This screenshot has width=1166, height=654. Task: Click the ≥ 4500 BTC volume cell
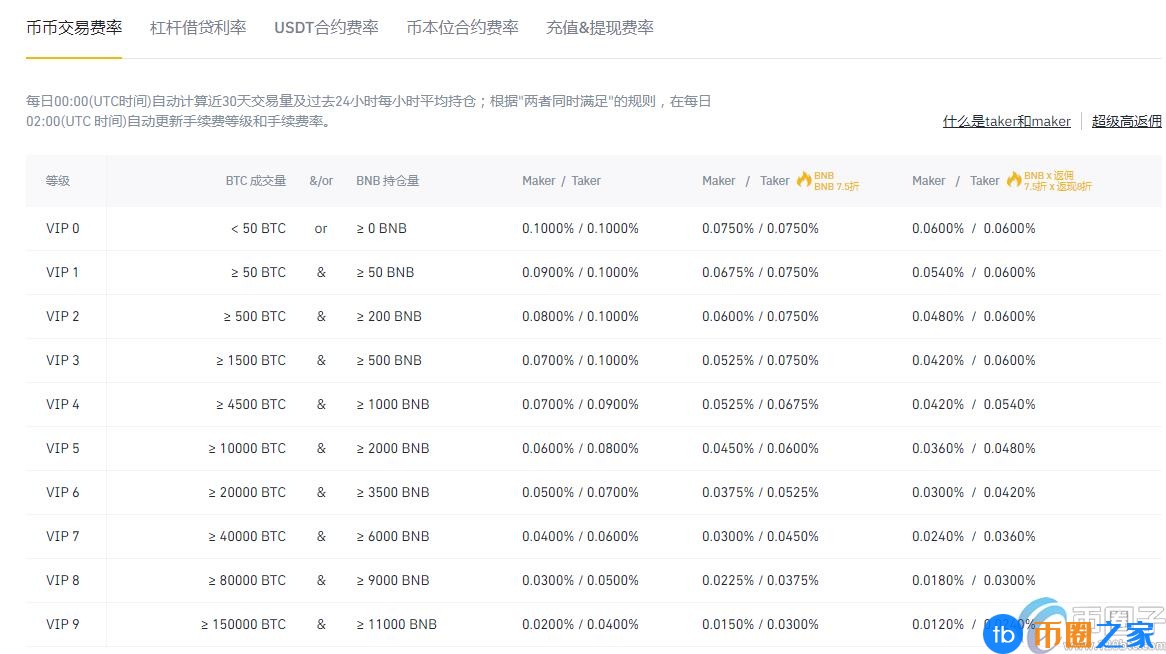tap(251, 404)
